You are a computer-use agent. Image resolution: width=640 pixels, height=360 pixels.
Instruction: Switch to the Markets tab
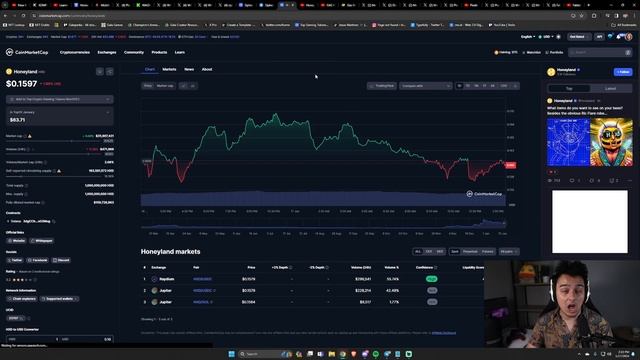[x=169, y=69]
